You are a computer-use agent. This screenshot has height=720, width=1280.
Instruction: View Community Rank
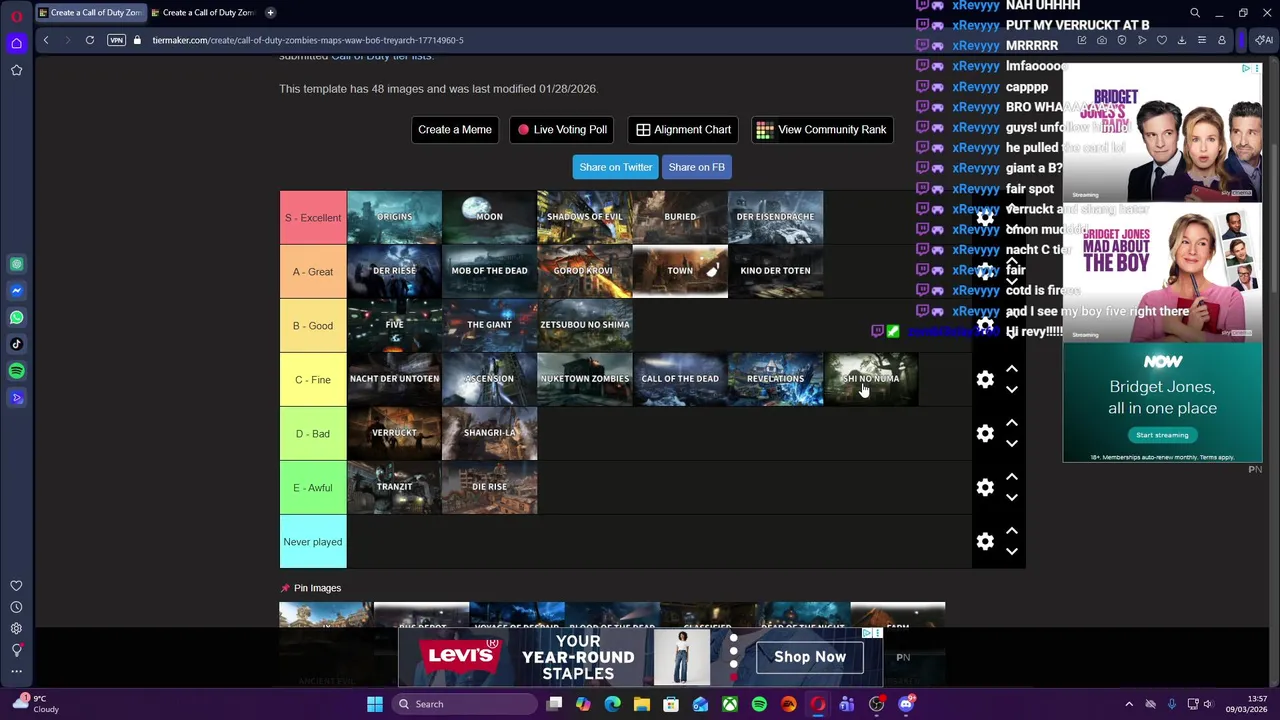[822, 130]
